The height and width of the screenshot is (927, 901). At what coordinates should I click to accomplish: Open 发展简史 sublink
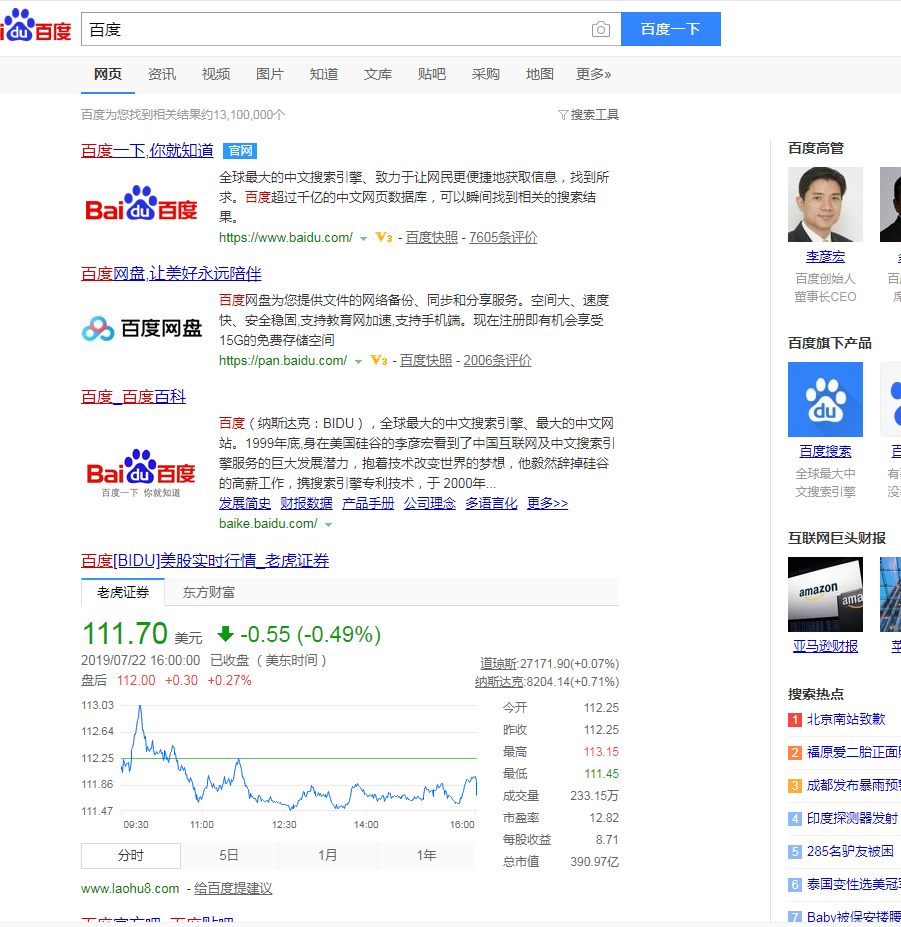tap(245, 503)
